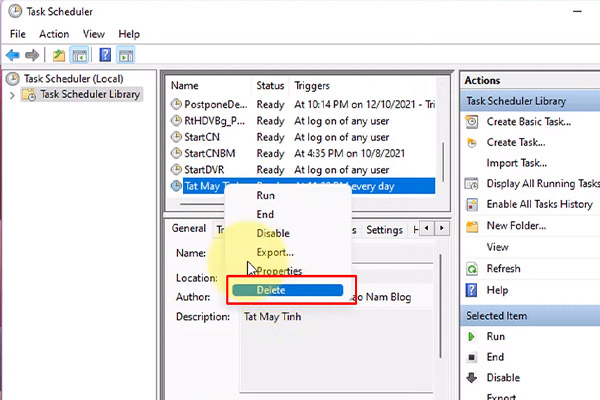Click the StartDVR task clock icon
The image size is (600, 400).
tap(176, 169)
